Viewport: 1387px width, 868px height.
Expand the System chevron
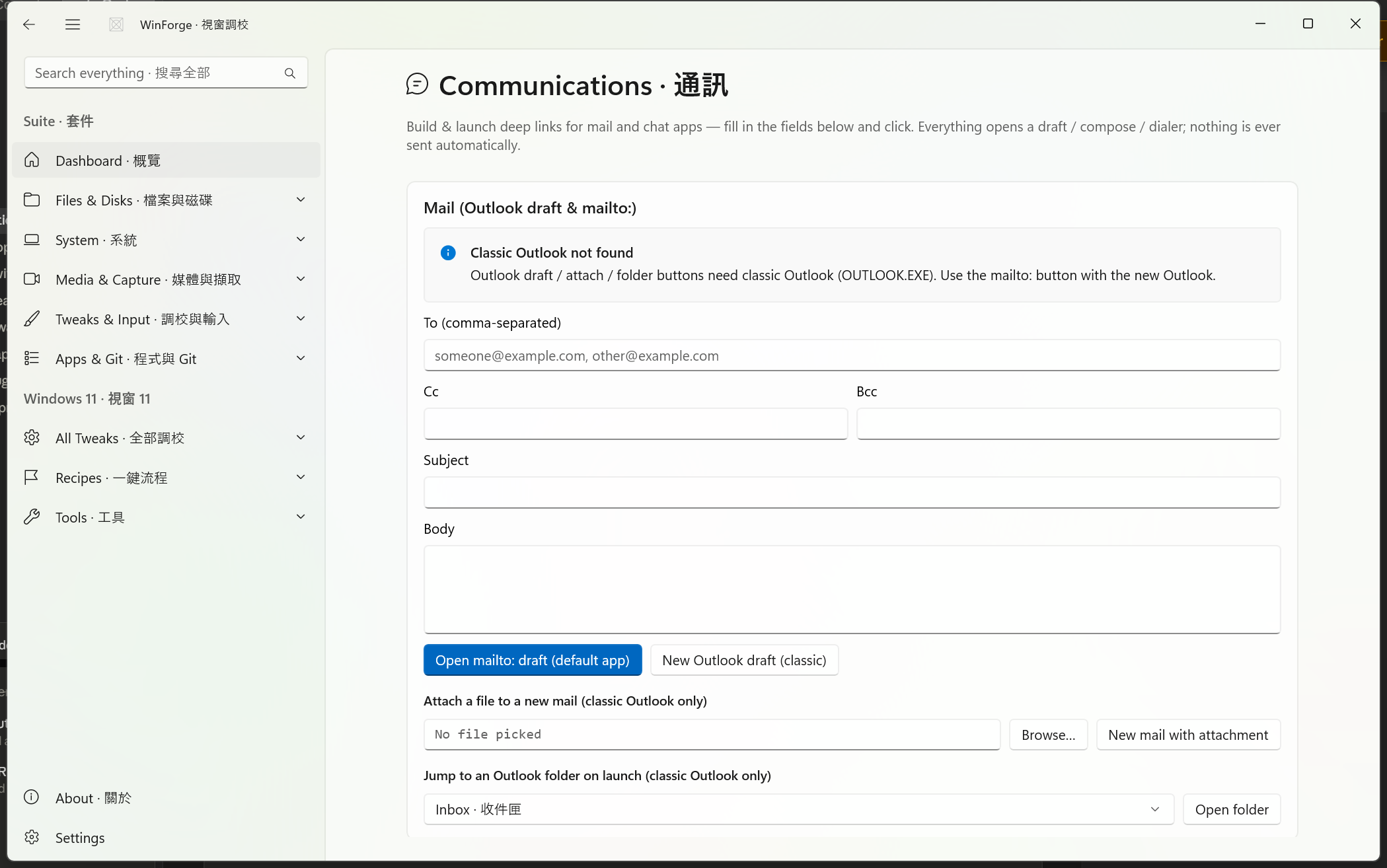[x=301, y=239]
